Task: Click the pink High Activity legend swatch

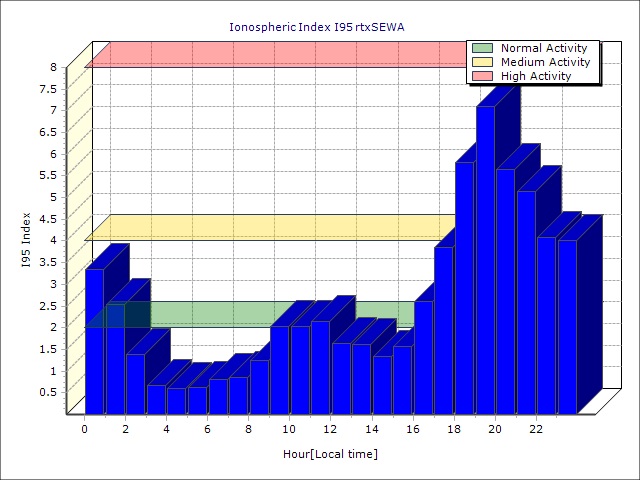Action: 483,76
